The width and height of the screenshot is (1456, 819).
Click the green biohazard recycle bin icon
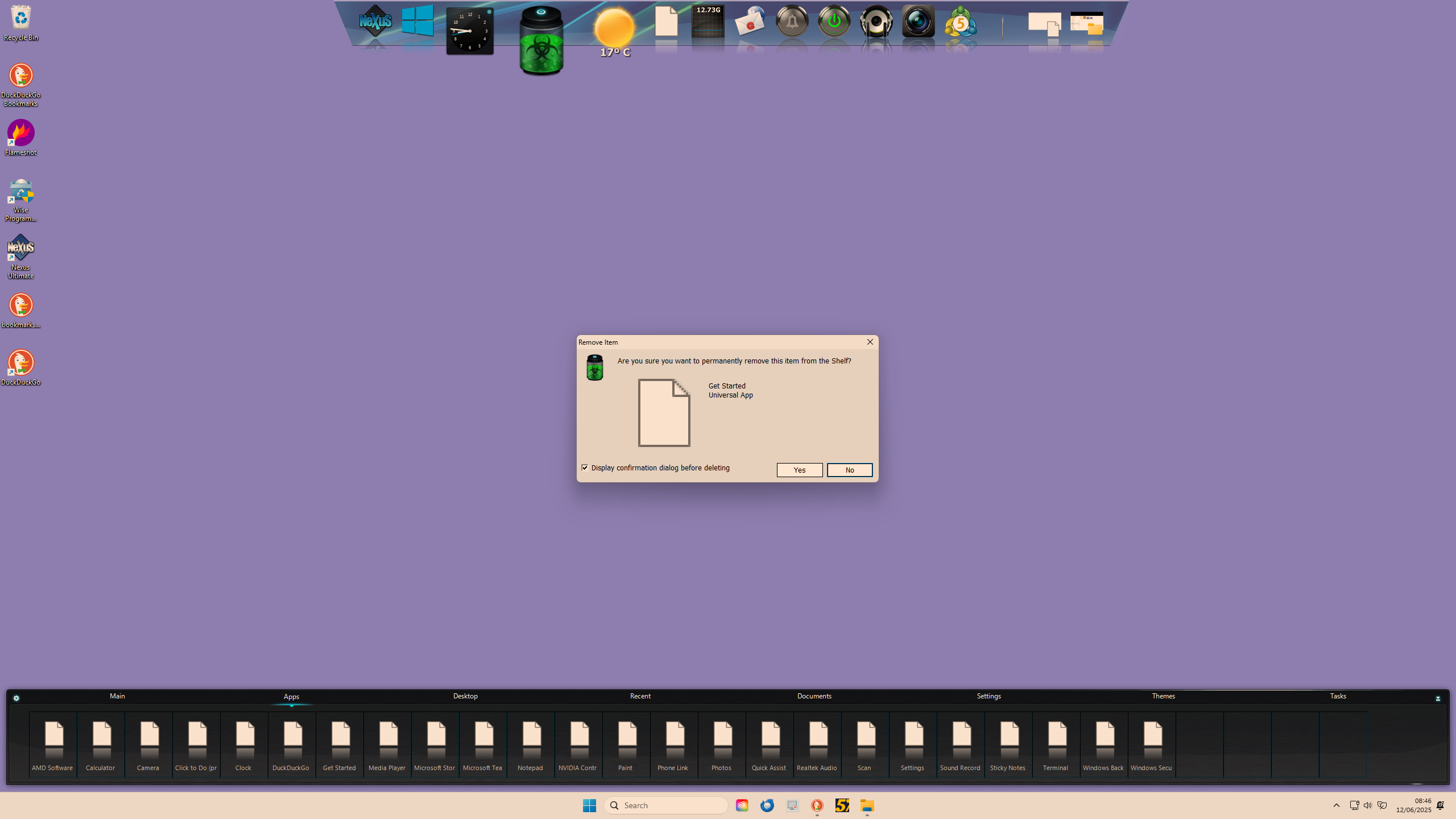541,41
